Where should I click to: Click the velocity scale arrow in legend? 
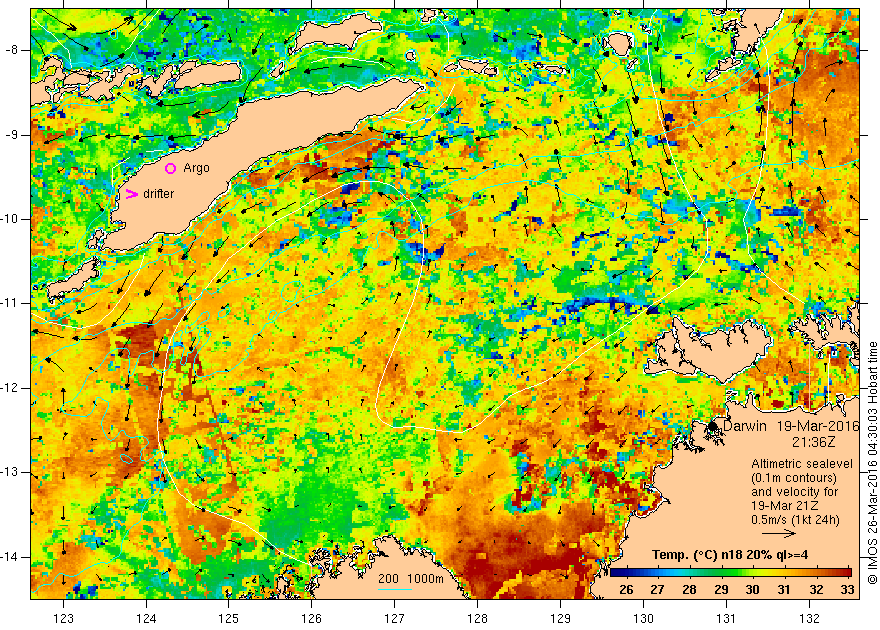[x=779, y=533]
